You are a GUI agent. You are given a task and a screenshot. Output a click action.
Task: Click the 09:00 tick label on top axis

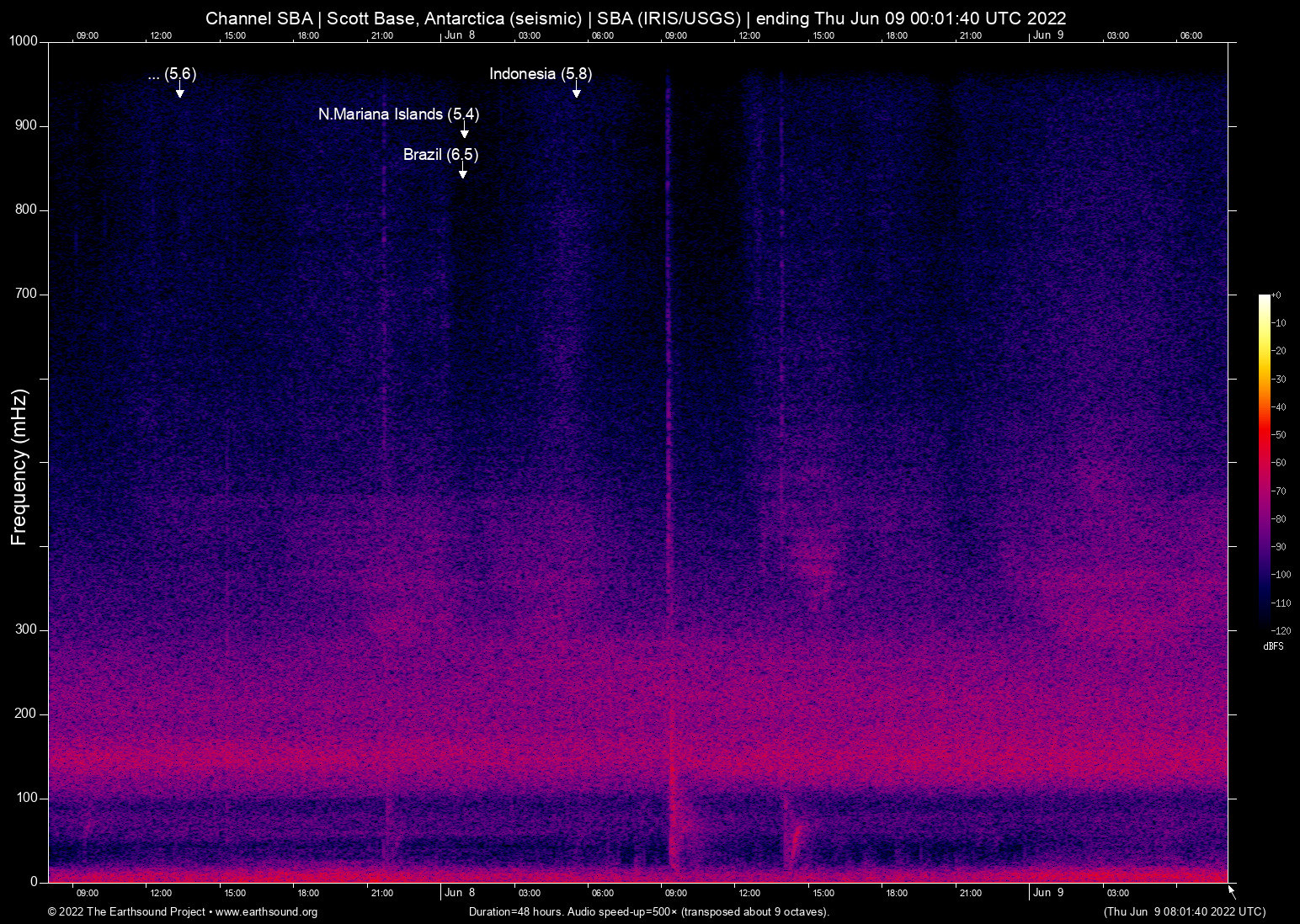pos(88,35)
